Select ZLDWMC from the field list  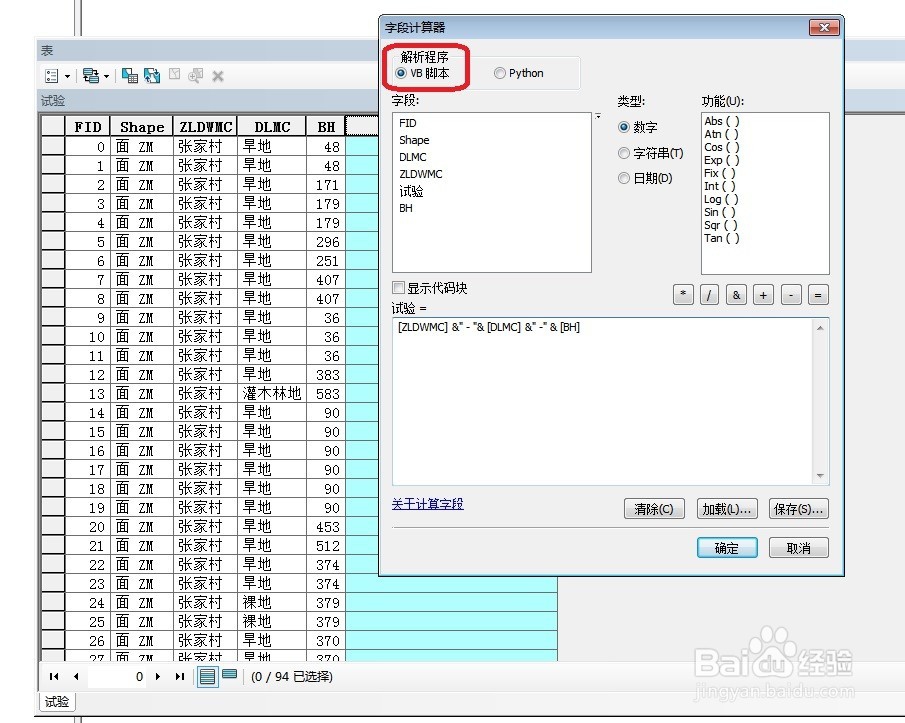(x=421, y=173)
